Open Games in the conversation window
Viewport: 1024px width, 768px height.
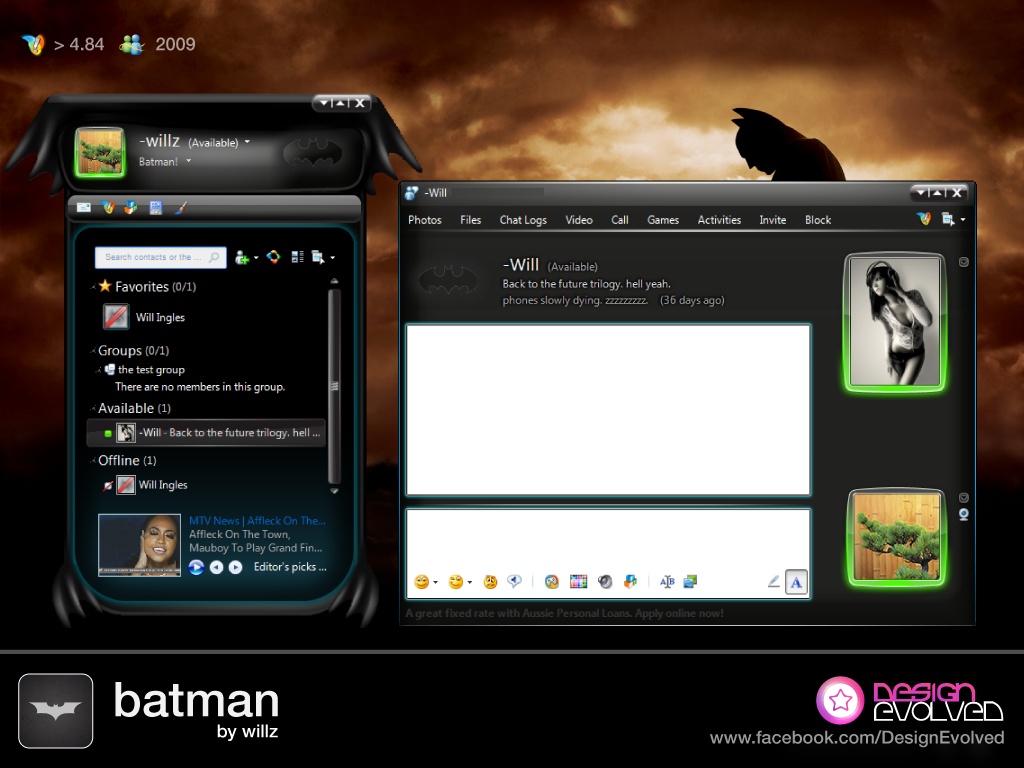point(663,220)
